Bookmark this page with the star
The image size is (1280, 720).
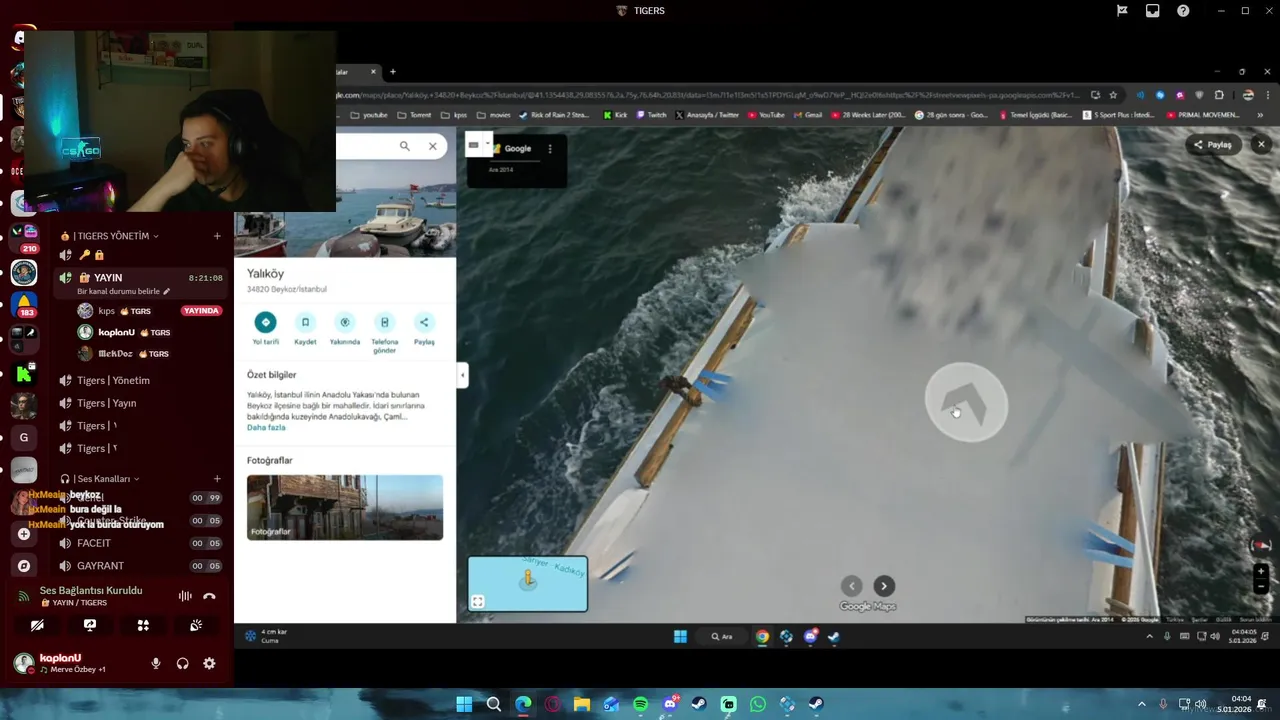pyautogui.click(x=1113, y=95)
